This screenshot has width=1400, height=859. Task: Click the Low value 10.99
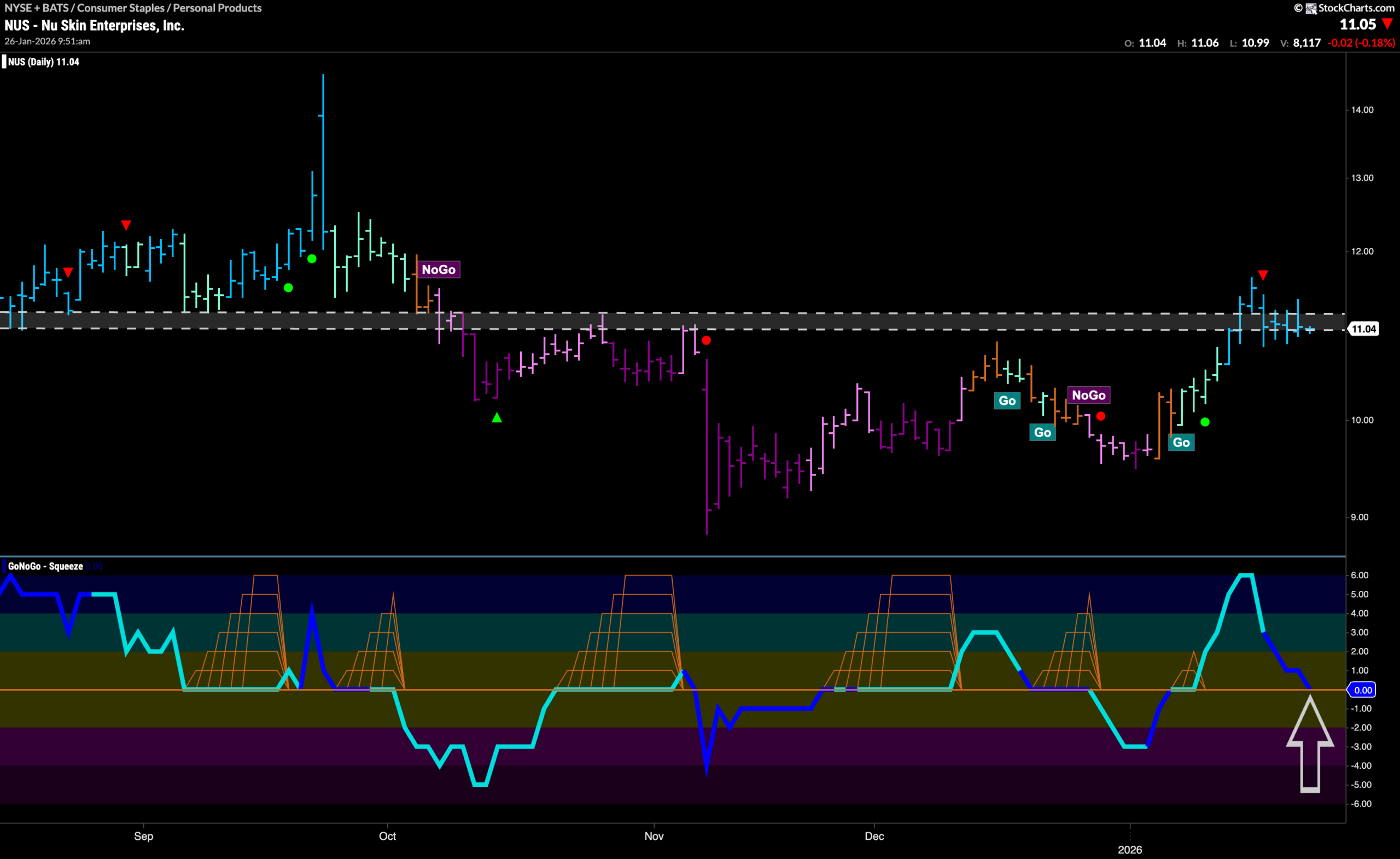pos(1255,43)
